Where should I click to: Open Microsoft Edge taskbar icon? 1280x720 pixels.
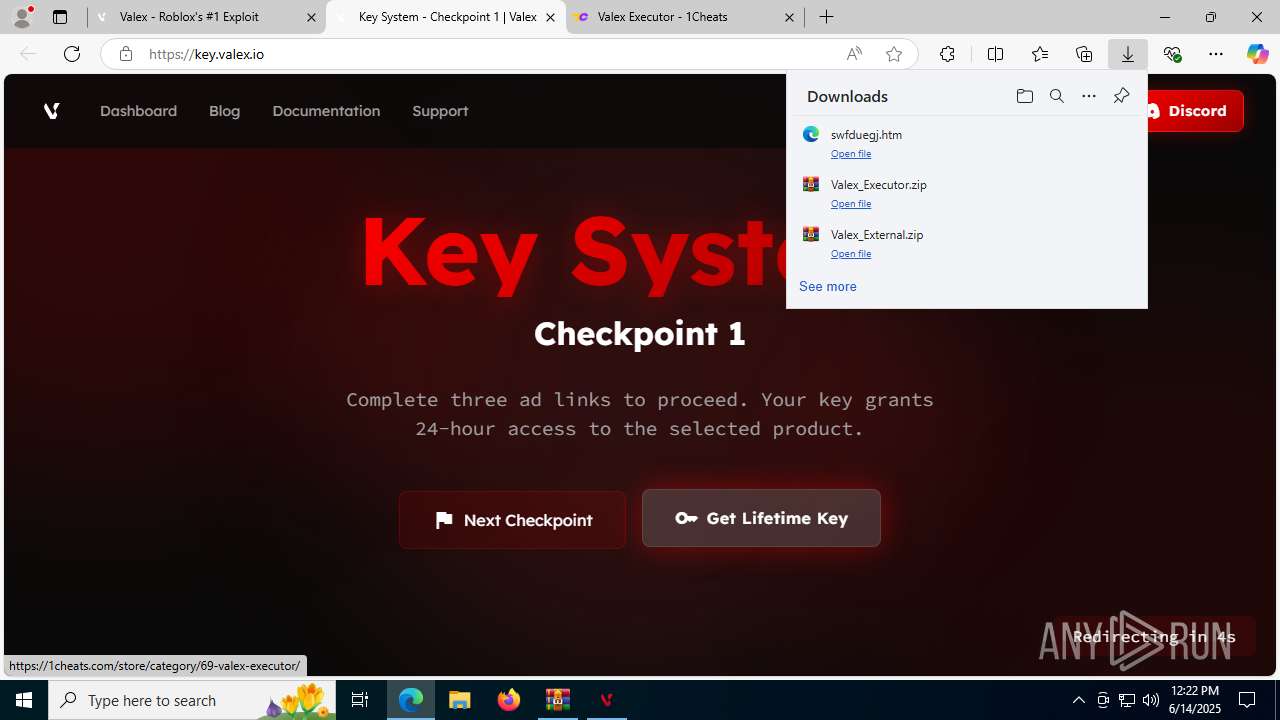pyautogui.click(x=411, y=700)
